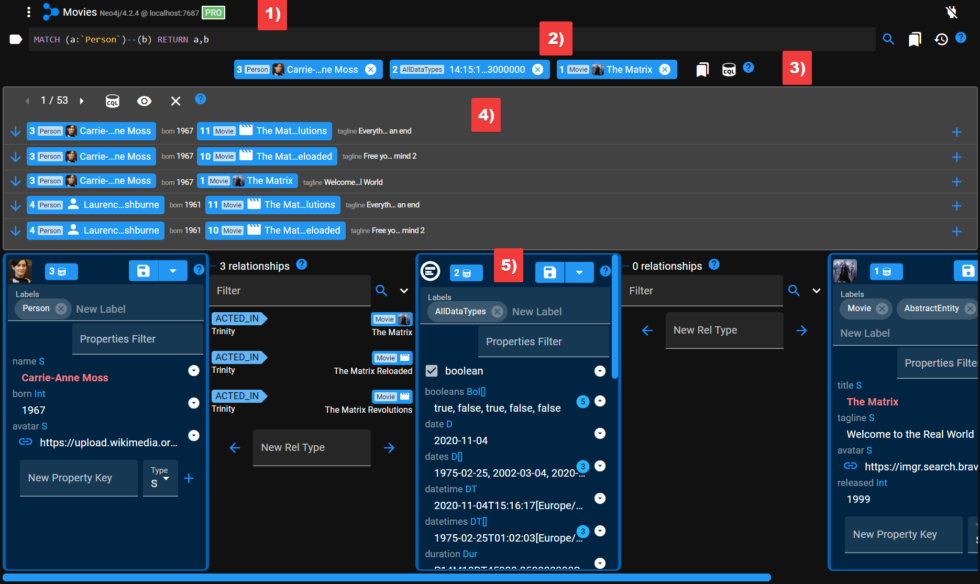Select Person 4 Laurenc...shburne chip in fourth row

(x=96, y=204)
